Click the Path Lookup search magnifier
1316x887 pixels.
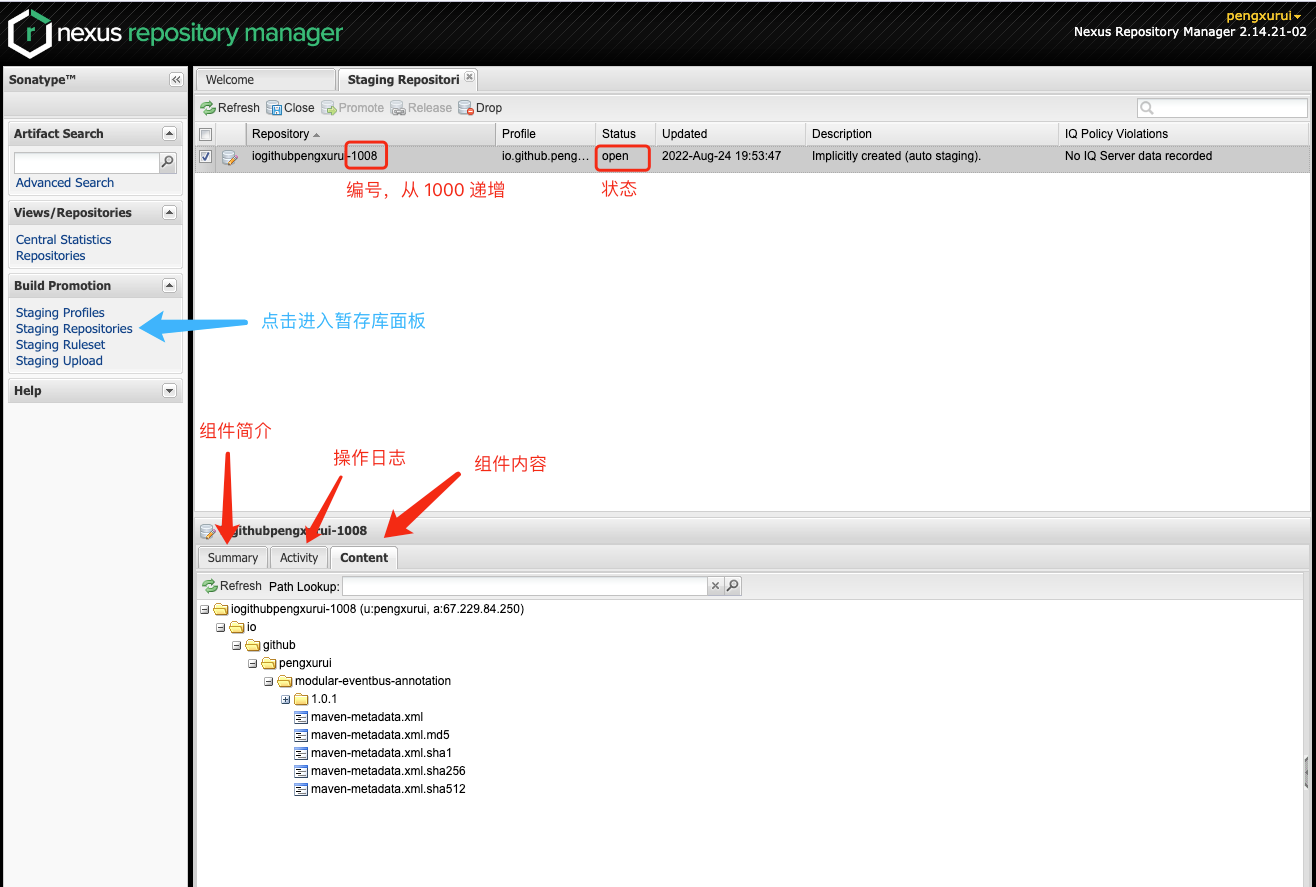(733, 586)
